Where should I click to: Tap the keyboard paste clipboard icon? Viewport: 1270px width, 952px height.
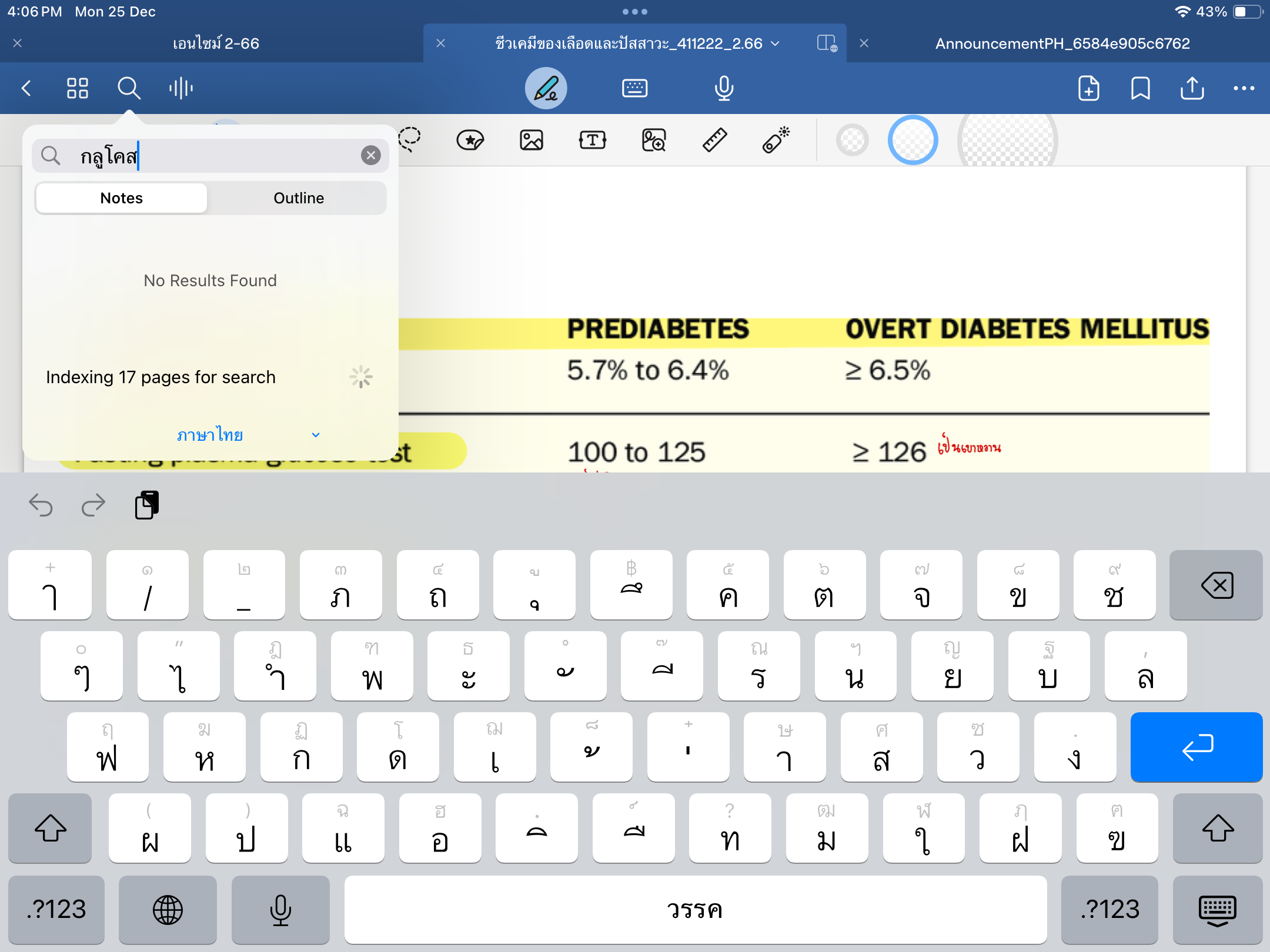pos(146,505)
